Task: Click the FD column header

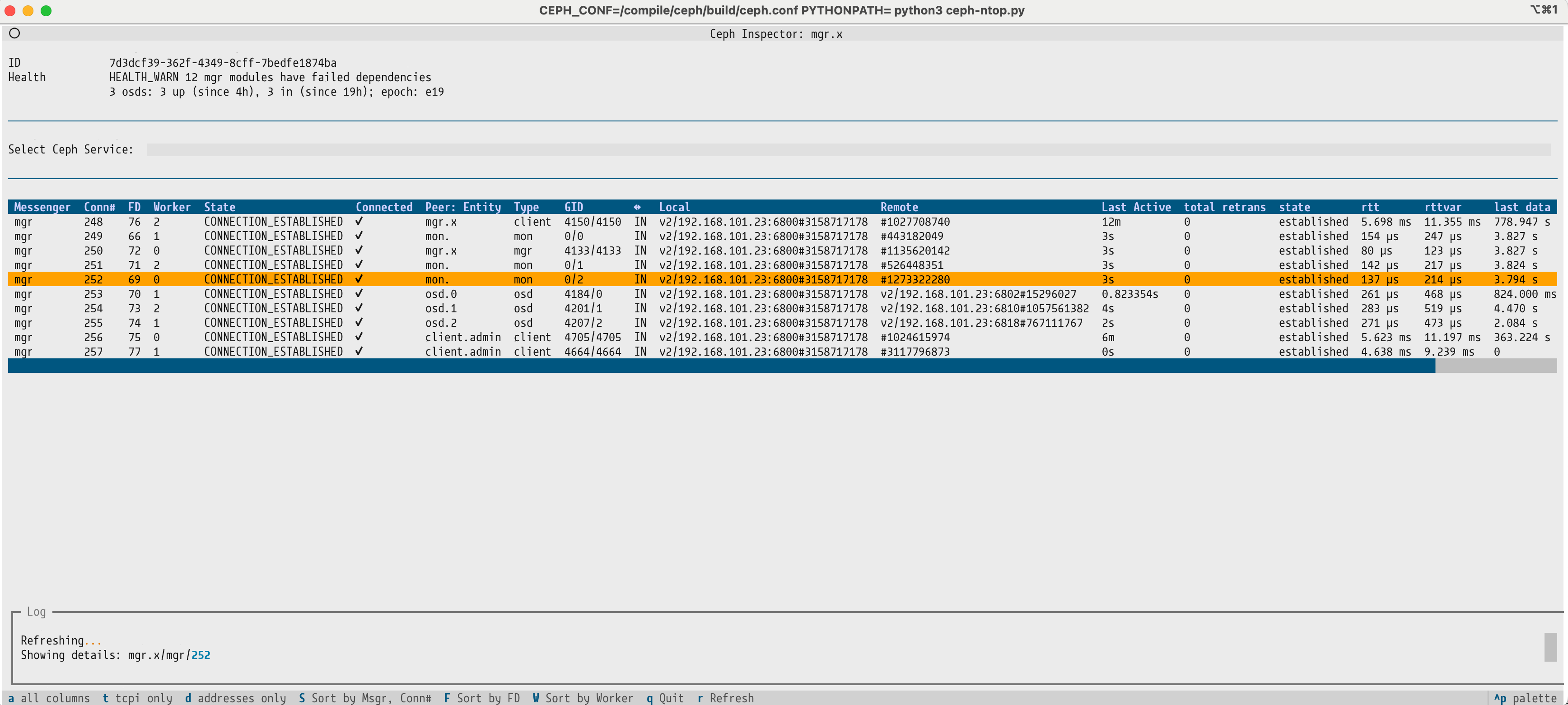Action: [x=135, y=208]
